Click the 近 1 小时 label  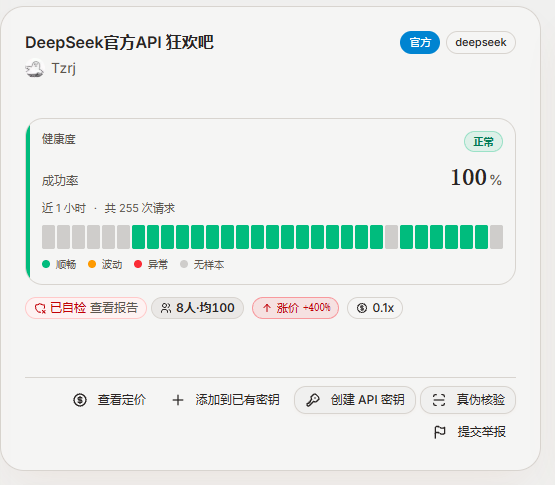(64, 208)
